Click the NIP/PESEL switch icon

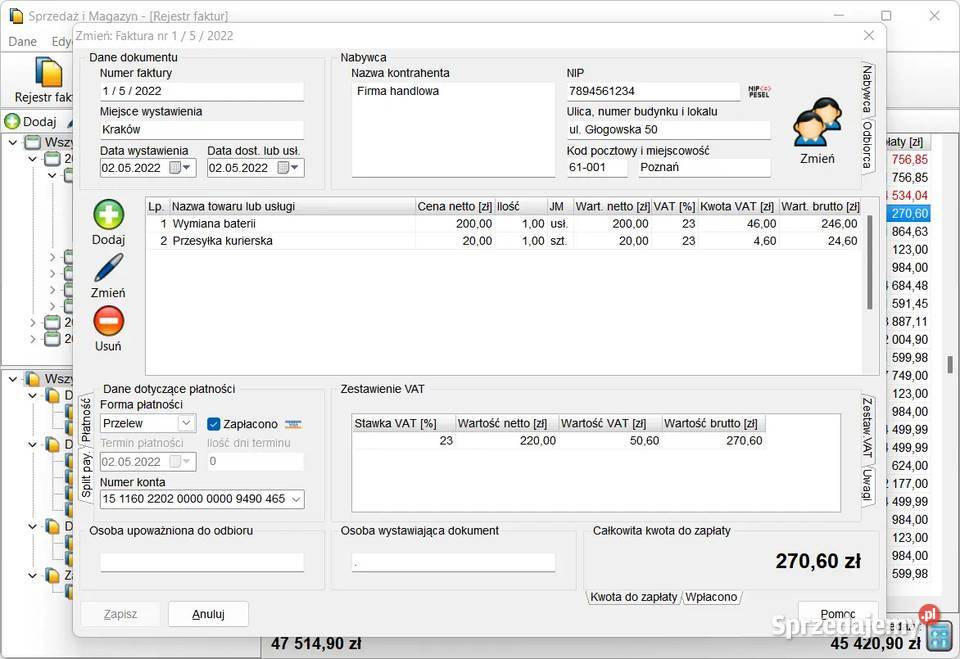[759, 91]
